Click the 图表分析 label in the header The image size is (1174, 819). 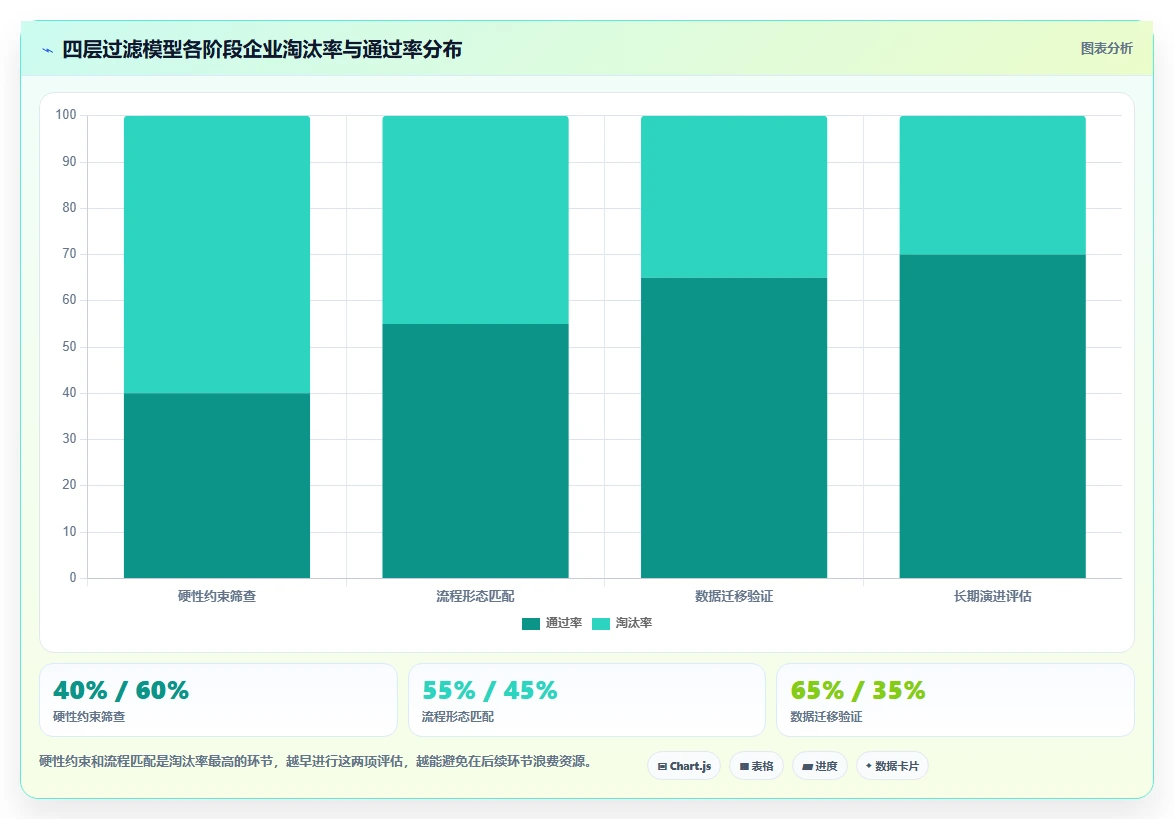point(1106,49)
